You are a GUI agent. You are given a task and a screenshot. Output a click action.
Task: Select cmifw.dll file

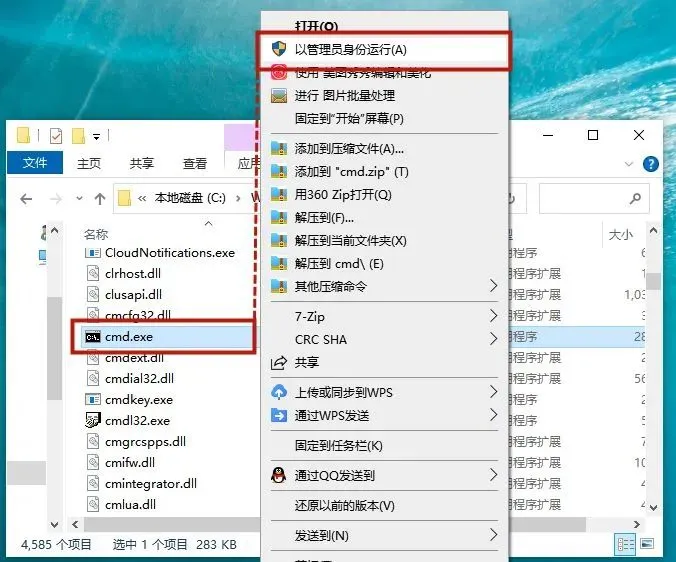(130, 463)
